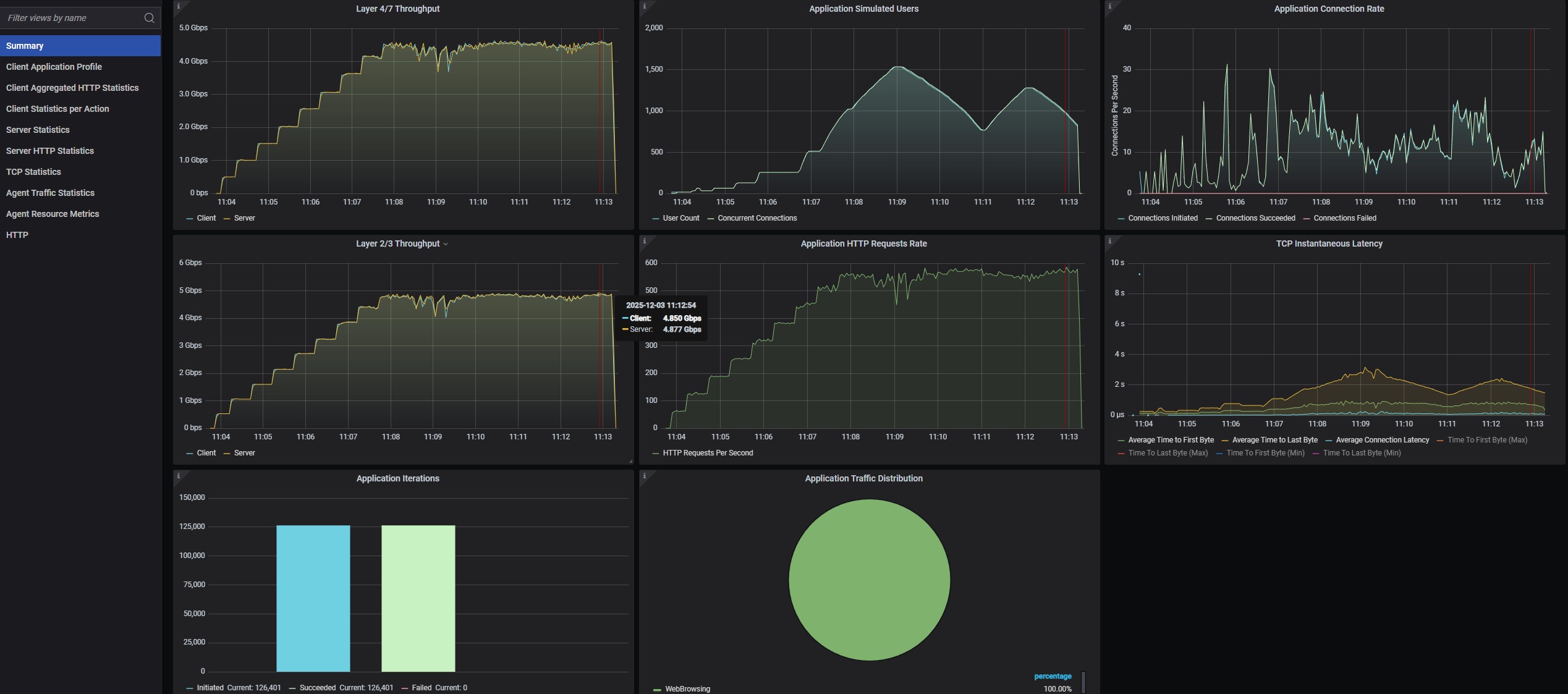Viewport: 1568px width, 694px height.
Task: Open the Application Simulated Users panel title menu
Action: [863, 9]
